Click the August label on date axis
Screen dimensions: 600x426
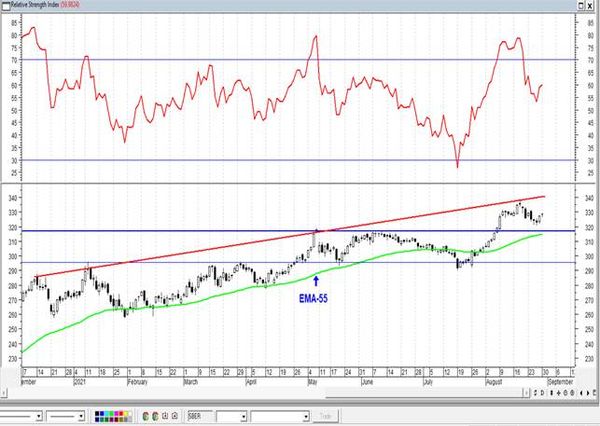494,382
